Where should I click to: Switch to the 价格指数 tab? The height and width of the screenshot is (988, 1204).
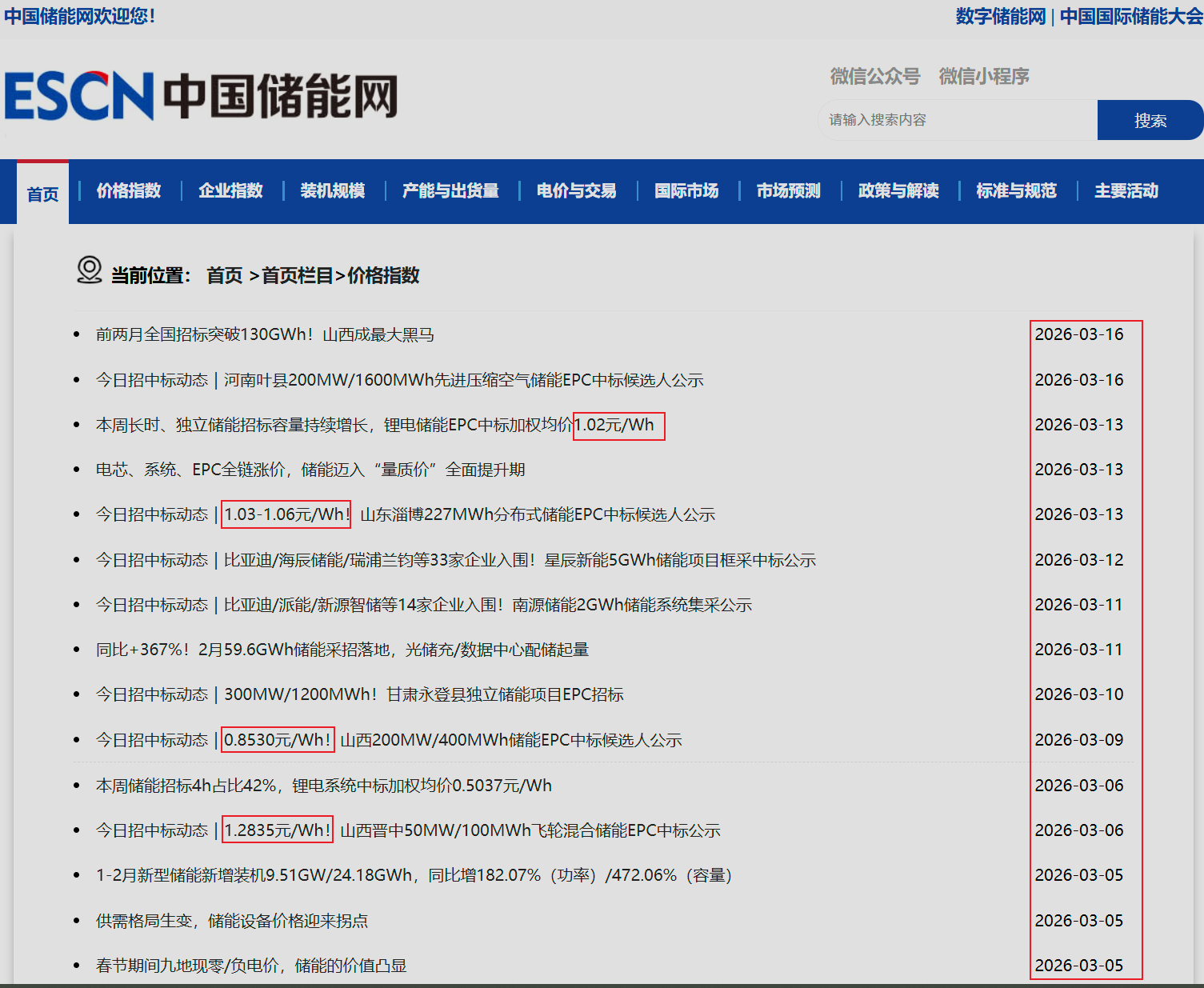[x=128, y=191]
